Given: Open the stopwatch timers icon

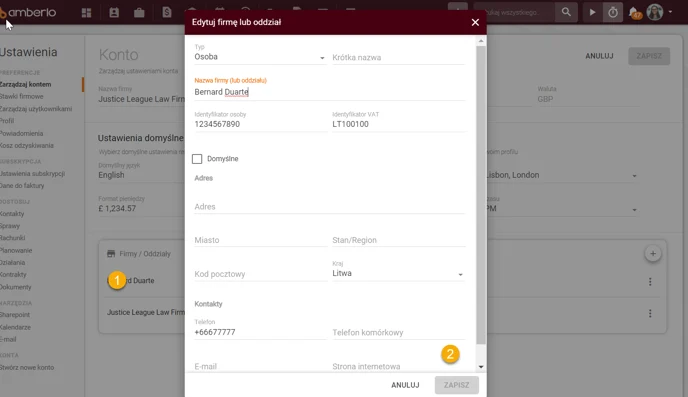Looking at the screenshot, I should coord(613,12).
